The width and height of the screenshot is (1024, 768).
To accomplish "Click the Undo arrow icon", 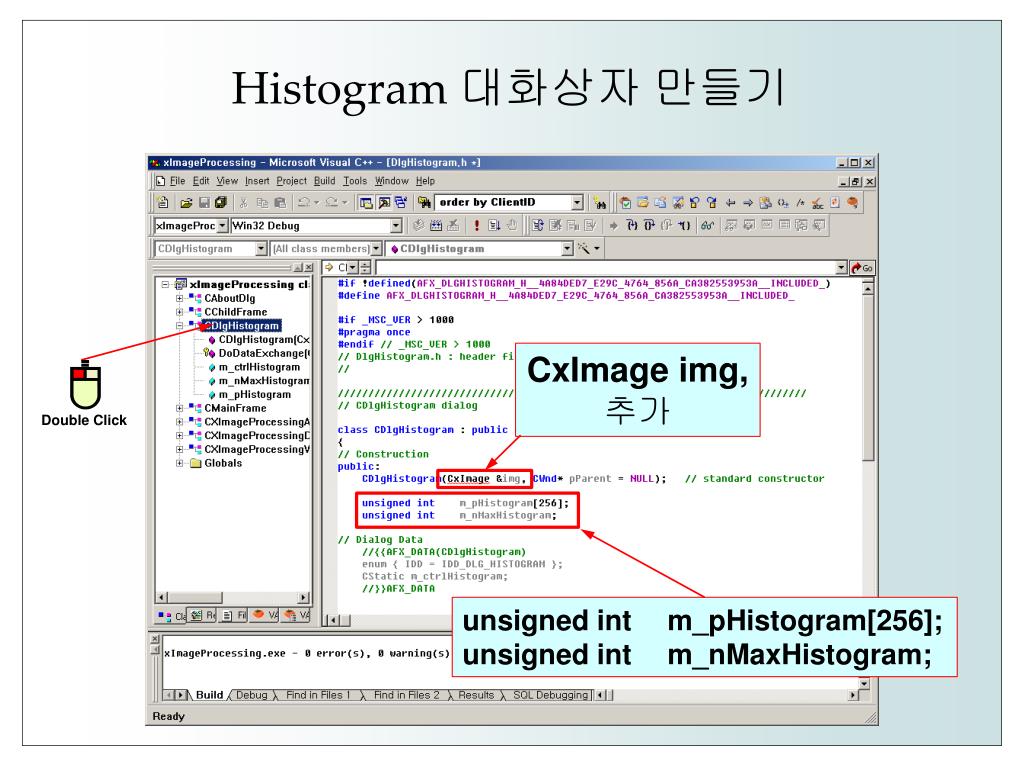I will [304, 203].
